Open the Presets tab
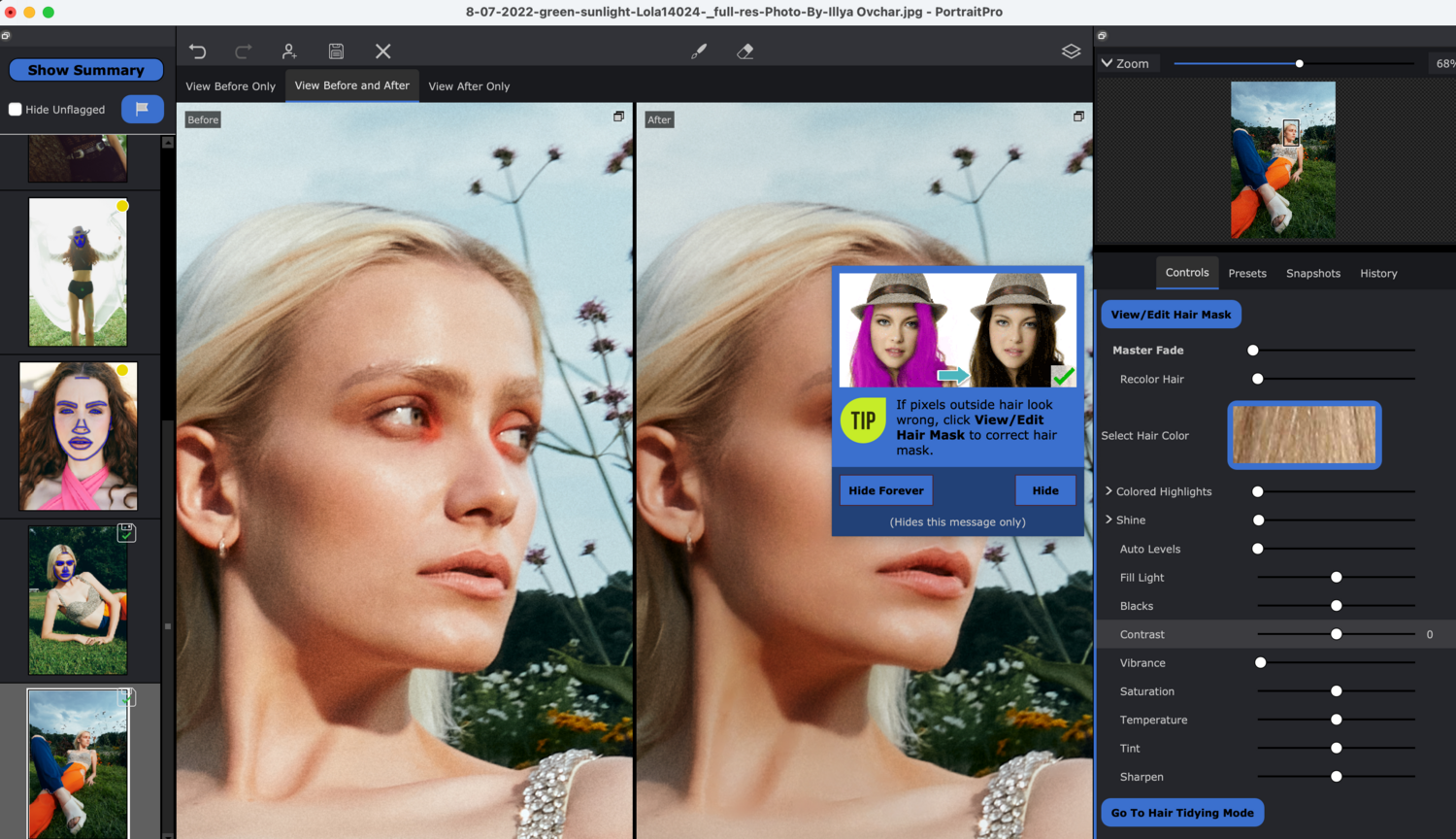1456x839 pixels. [x=1247, y=274]
